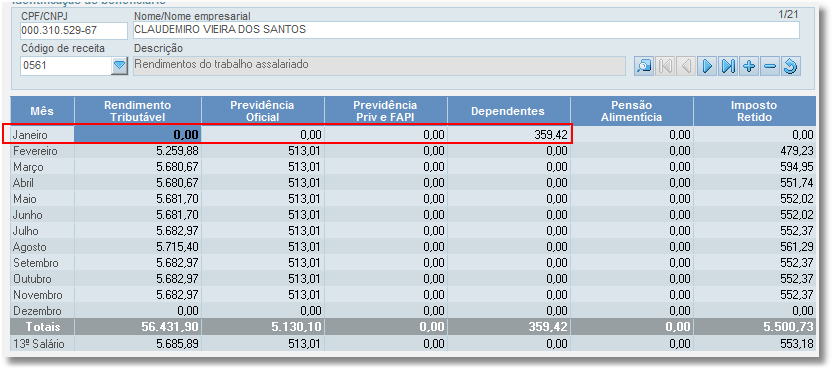The image size is (833, 371).
Task: Click the Descrição field Rendimentos do trabalho
Action: pos(379,66)
